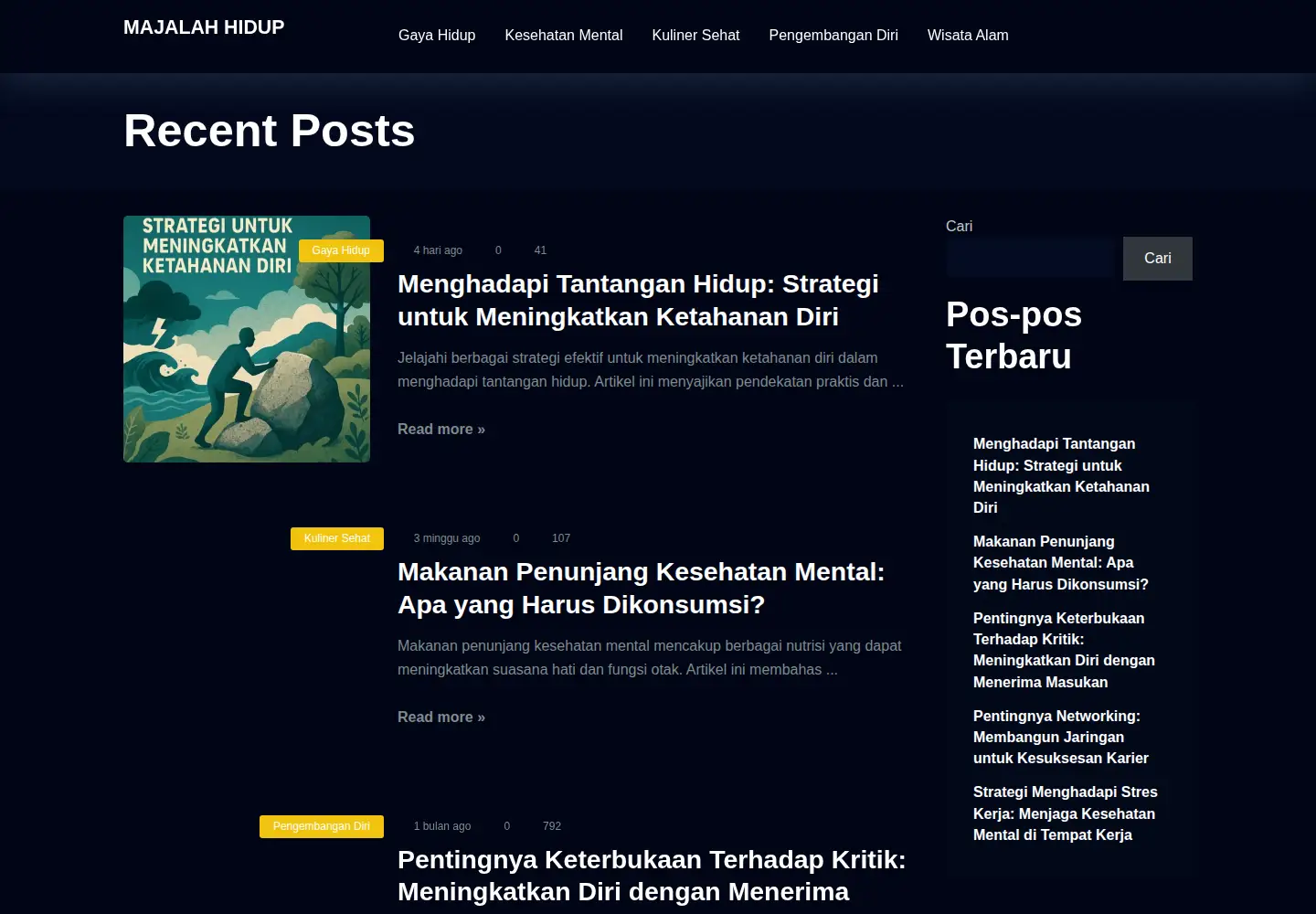Open Kuliner Sehat in navigation
This screenshot has height=914, width=1316.
pyautogui.click(x=695, y=35)
